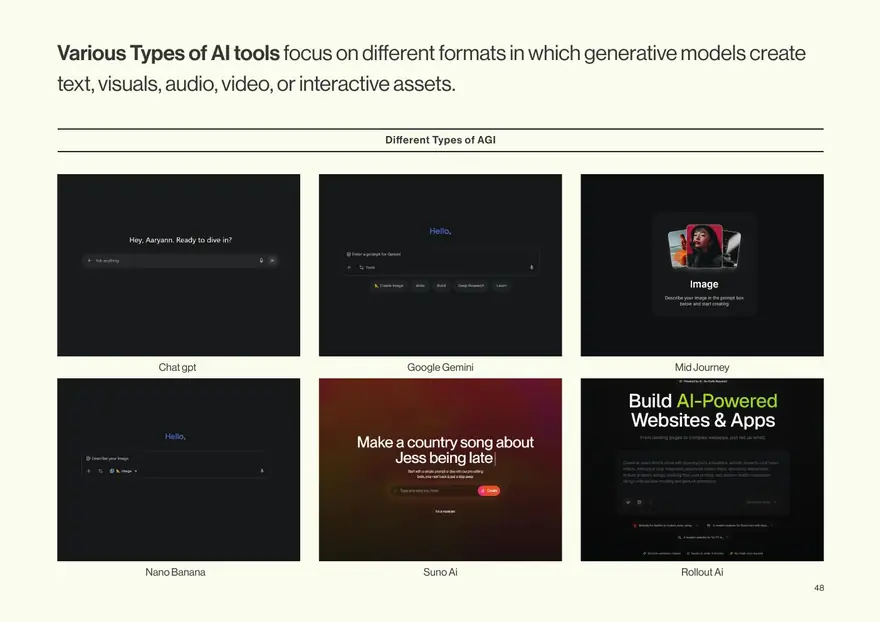This screenshot has width=880, height=622.
Task: Click 'Make a country song about Jess' text
Action: (x=445, y=450)
